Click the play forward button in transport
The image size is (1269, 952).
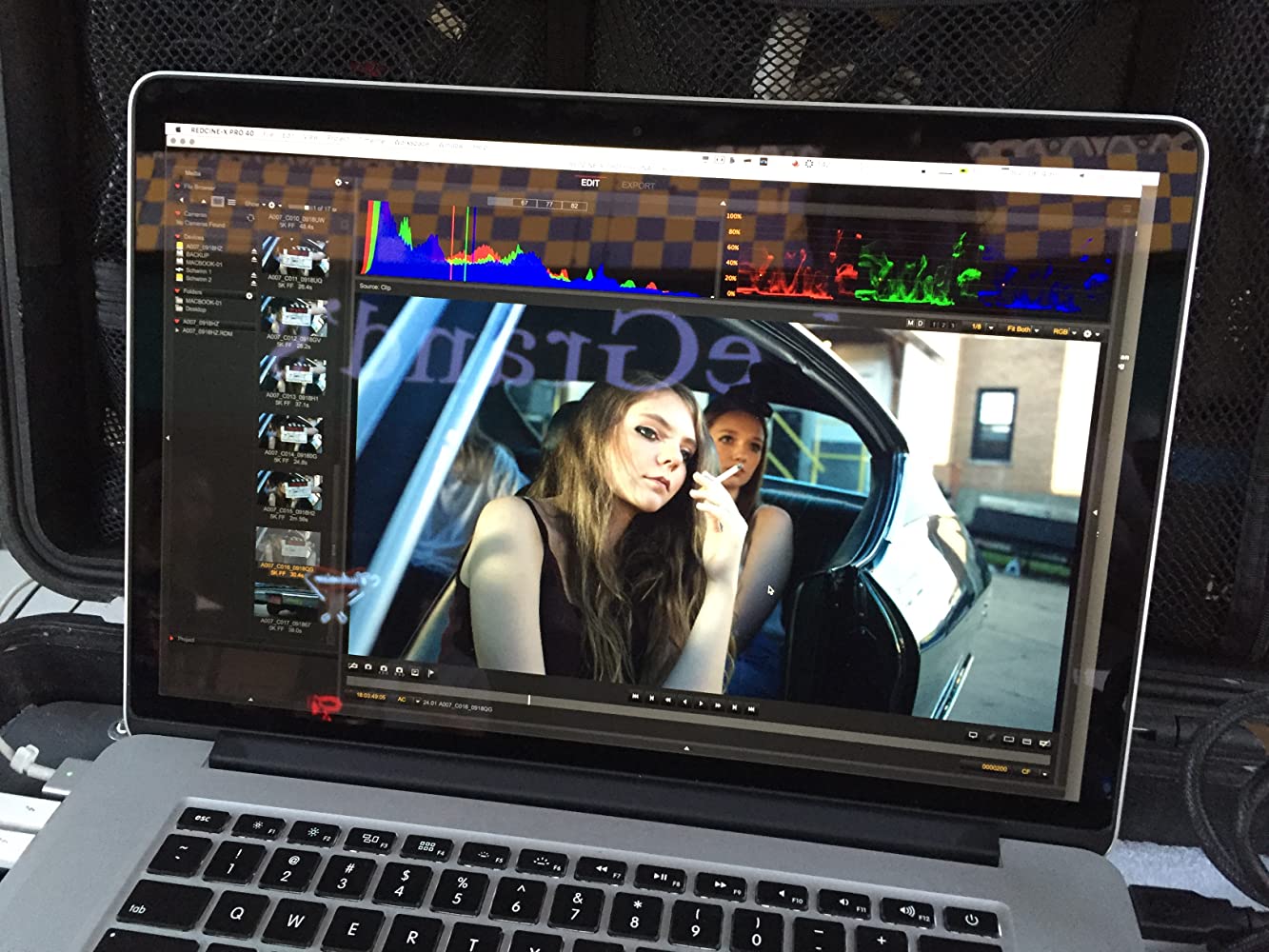pos(703,704)
